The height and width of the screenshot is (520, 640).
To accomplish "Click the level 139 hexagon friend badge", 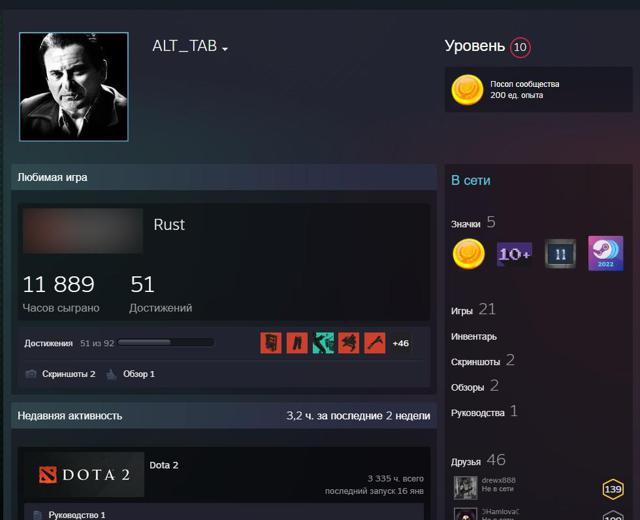I will pyautogui.click(x=613, y=489).
